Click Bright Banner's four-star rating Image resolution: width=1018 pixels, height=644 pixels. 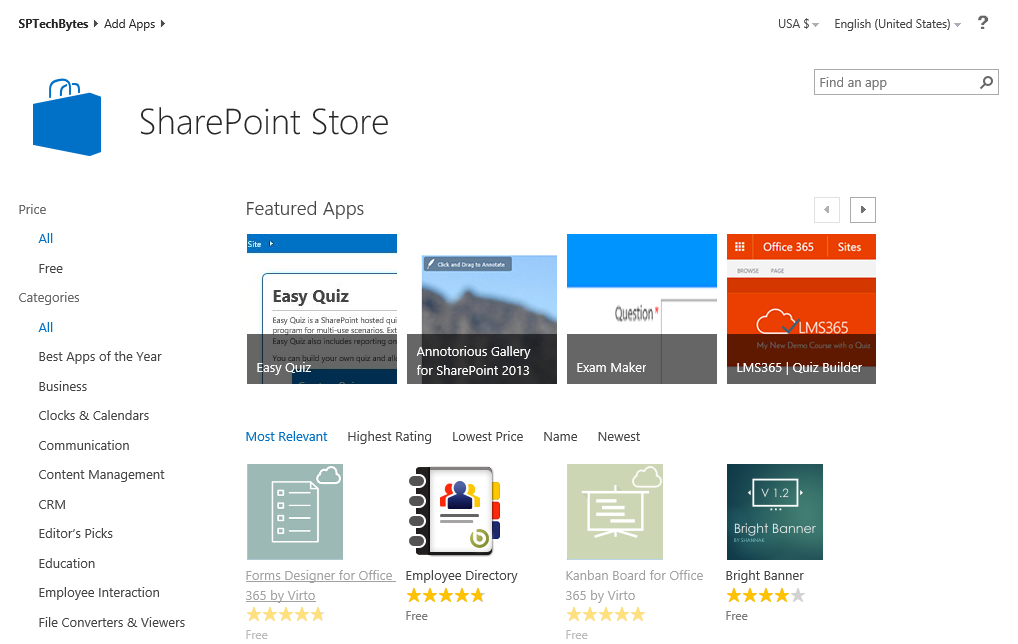(765, 594)
